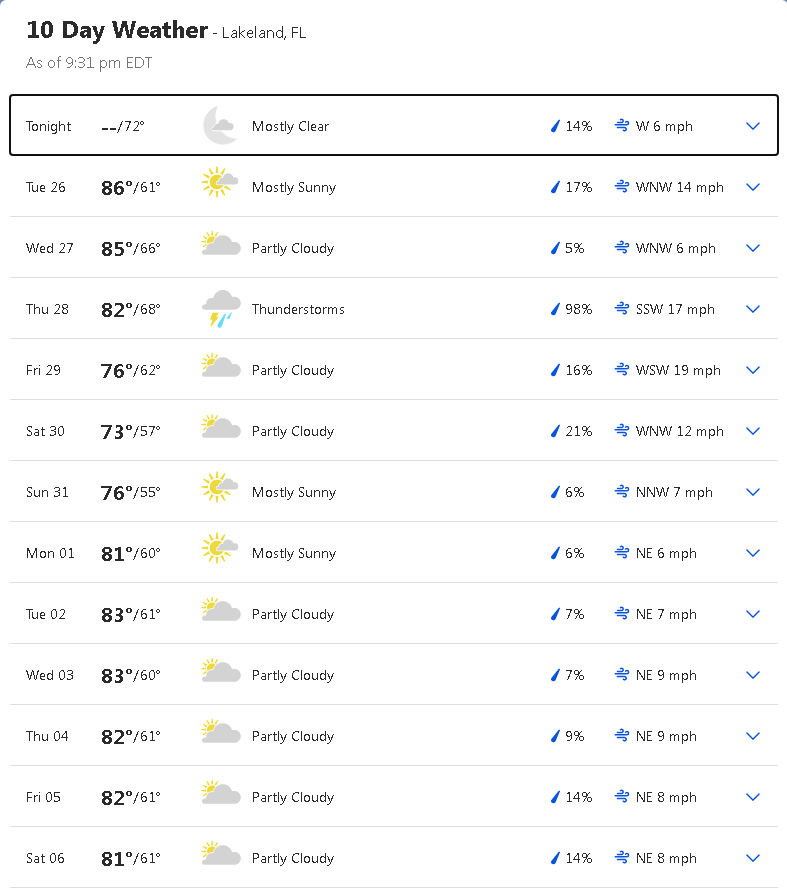Click the thunderstorm icon for Thu 28
Image resolution: width=787 pixels, height=888 pixels.
tap(220, 309)
